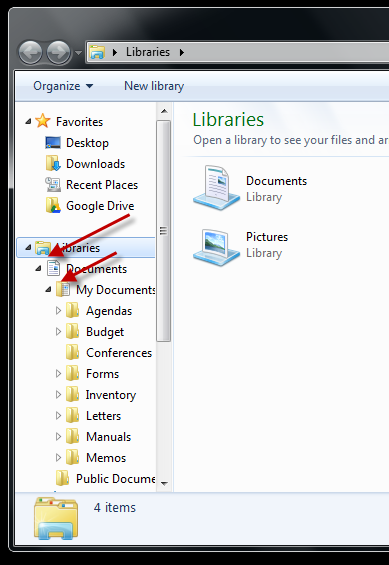389x565 pixels.
Task: Select the Documents library large icon
Action: click(x=216, y=188)
